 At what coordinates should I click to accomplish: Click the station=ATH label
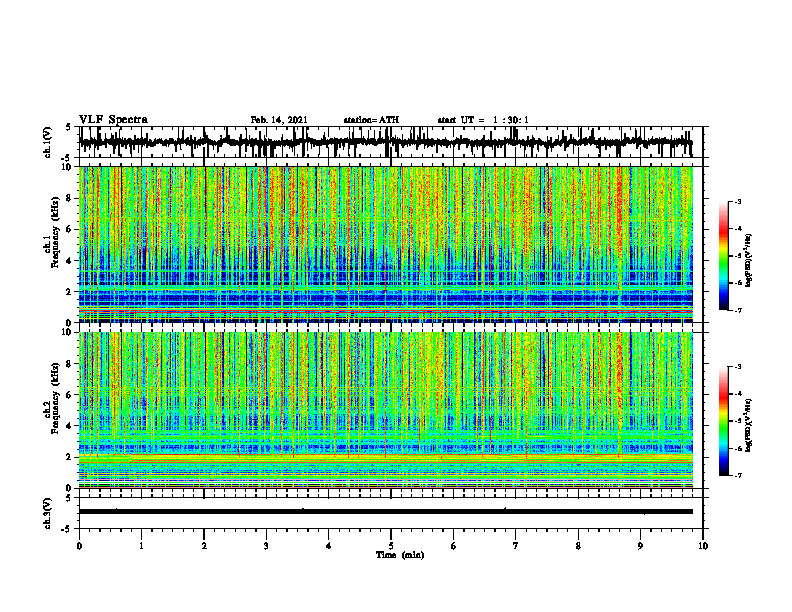pos(371,120)
